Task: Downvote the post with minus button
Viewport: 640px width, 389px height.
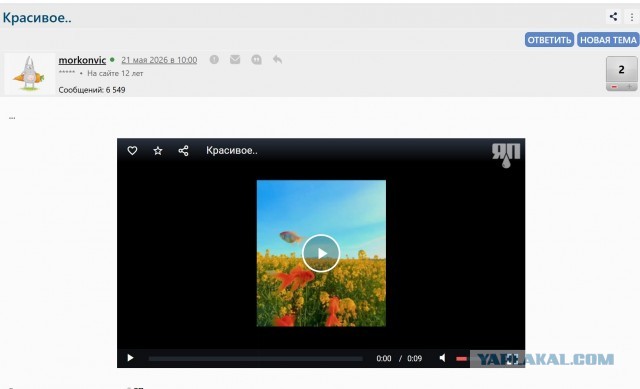Action: click(x=614, y=87)
